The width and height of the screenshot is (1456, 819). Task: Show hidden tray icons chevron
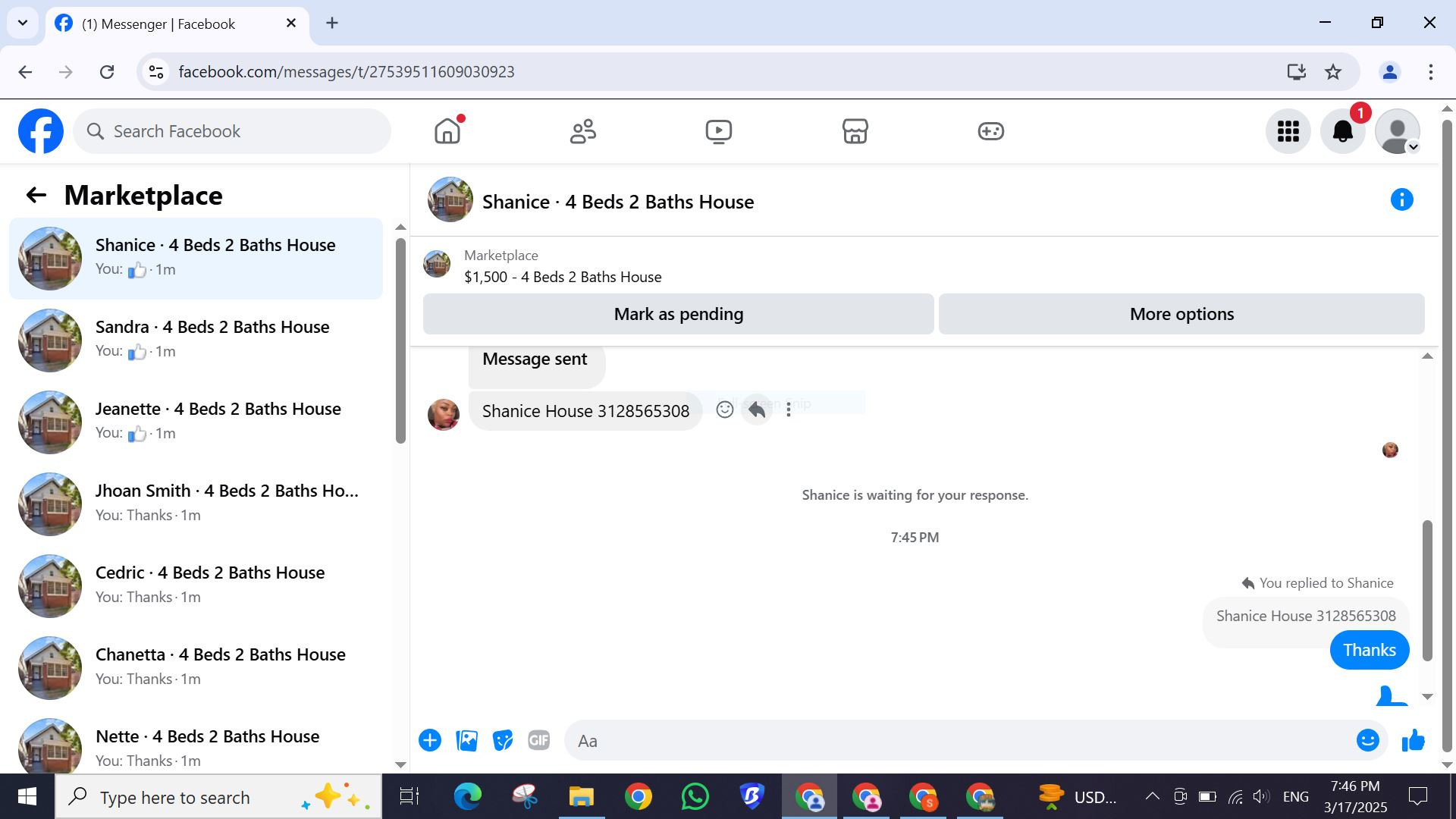(1152, 796)
